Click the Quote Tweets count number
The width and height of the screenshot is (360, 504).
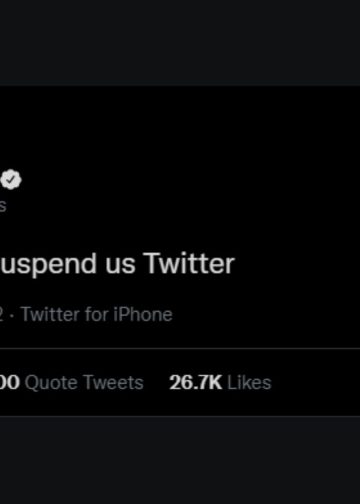[10, 382]
